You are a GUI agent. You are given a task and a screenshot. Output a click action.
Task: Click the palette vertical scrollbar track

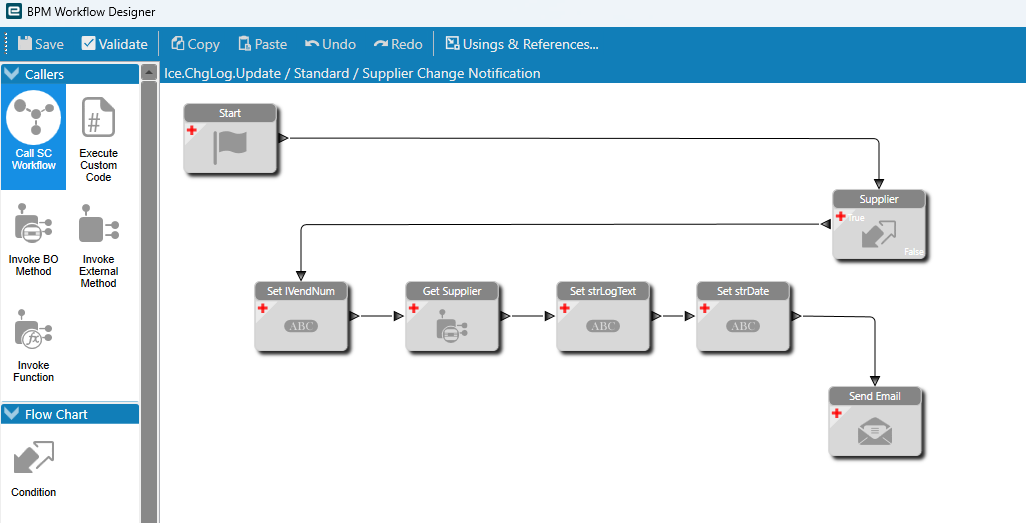(x=149, y=301)
